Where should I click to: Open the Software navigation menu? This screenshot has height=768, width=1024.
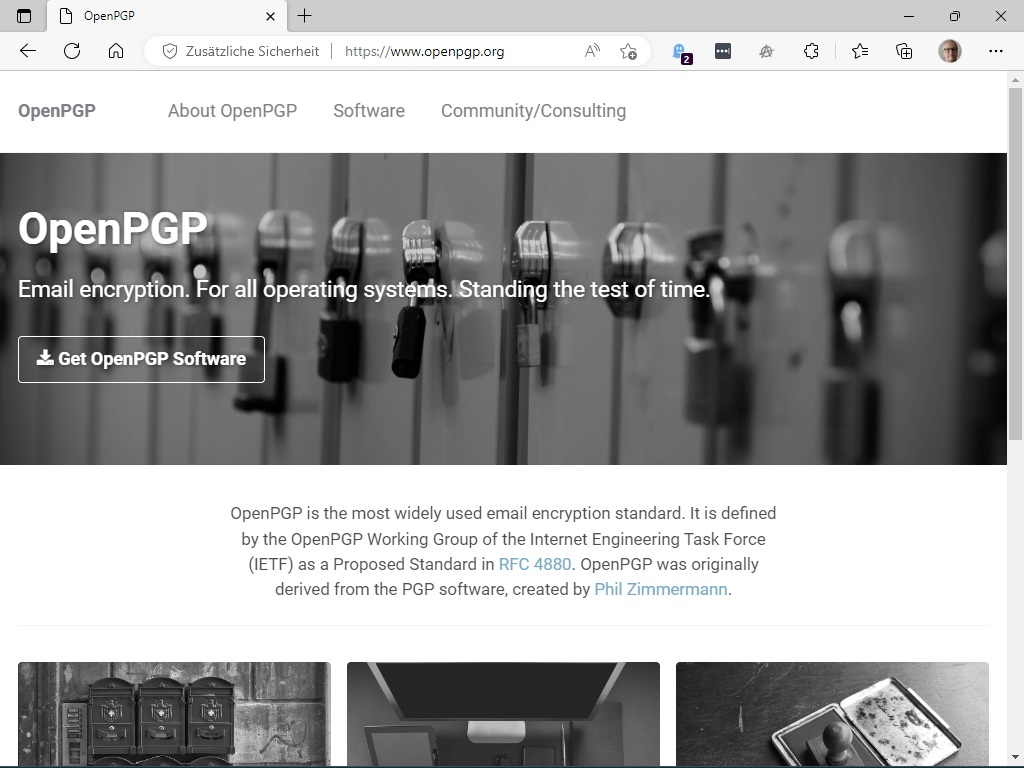pyautogui.click(x=368, y=111)
